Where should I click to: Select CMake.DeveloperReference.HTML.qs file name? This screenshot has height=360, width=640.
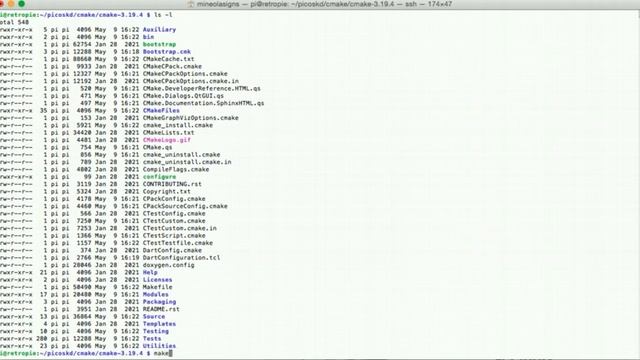[201, 88]
